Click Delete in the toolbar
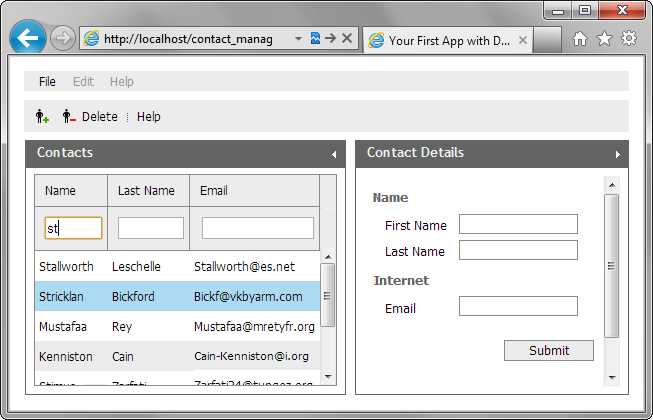Screen dimensions: 653x420 point(100,117)
